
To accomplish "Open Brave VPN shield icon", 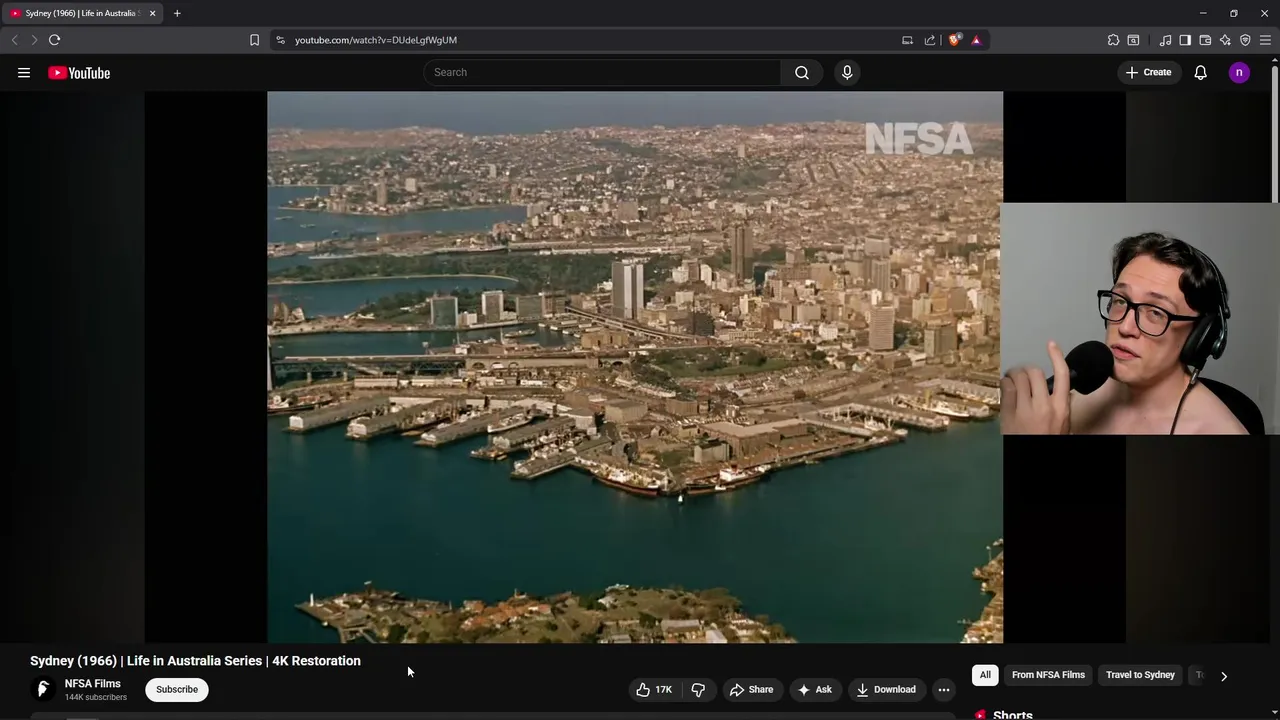I will [x=1245, y=40].
